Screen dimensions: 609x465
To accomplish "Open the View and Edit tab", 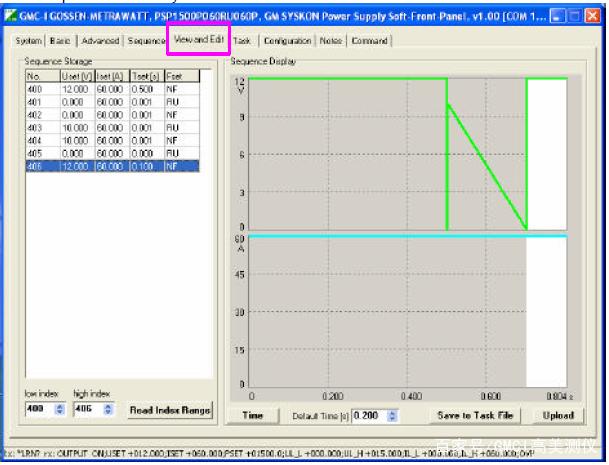I will pos(199,39).
